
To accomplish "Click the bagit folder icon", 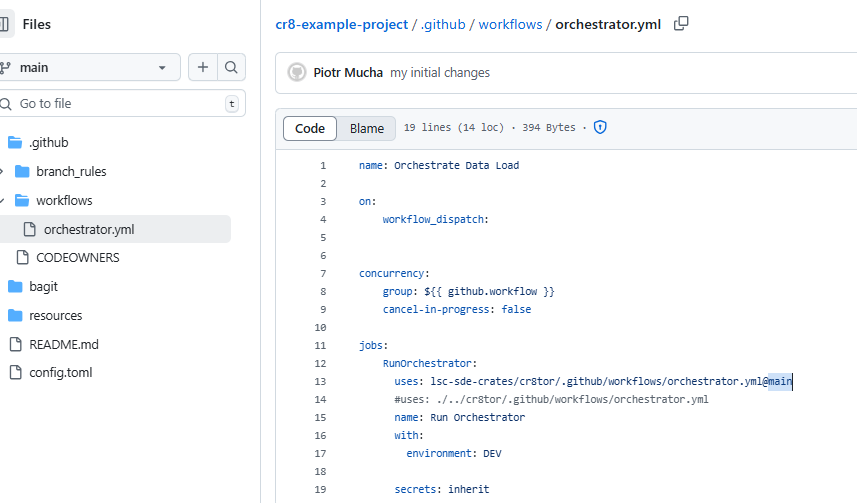I will click(15, 286).
